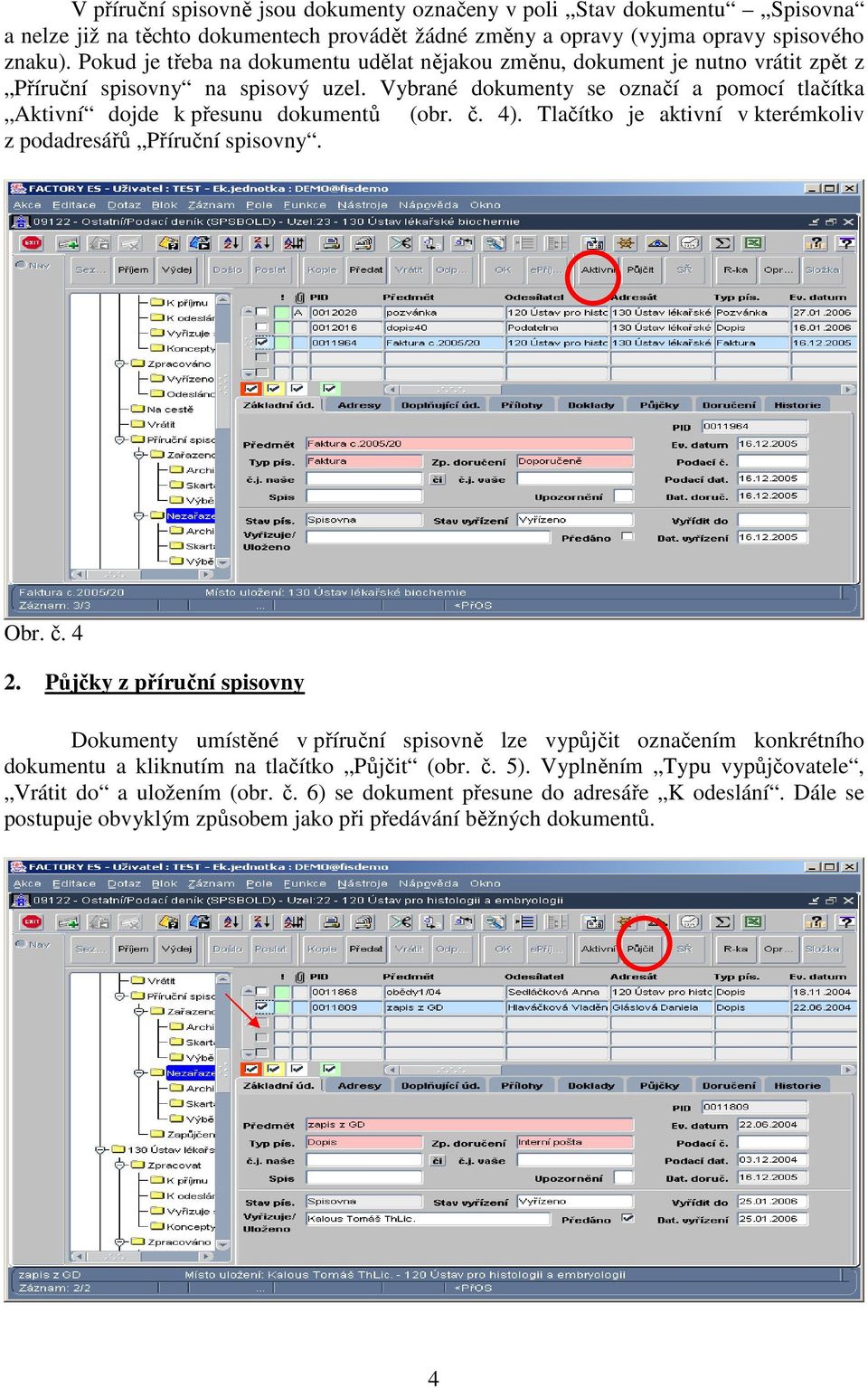Collapse Zpracováno node in Uzel:23 tree
Screen dimensions: 868x1388
coord(119,364)
